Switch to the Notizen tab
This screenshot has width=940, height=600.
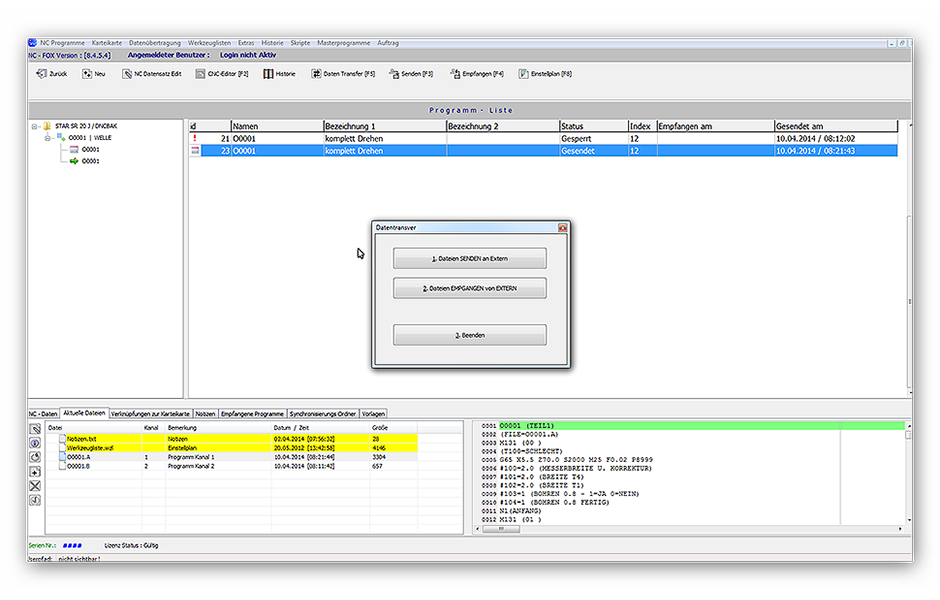[205, 413]
